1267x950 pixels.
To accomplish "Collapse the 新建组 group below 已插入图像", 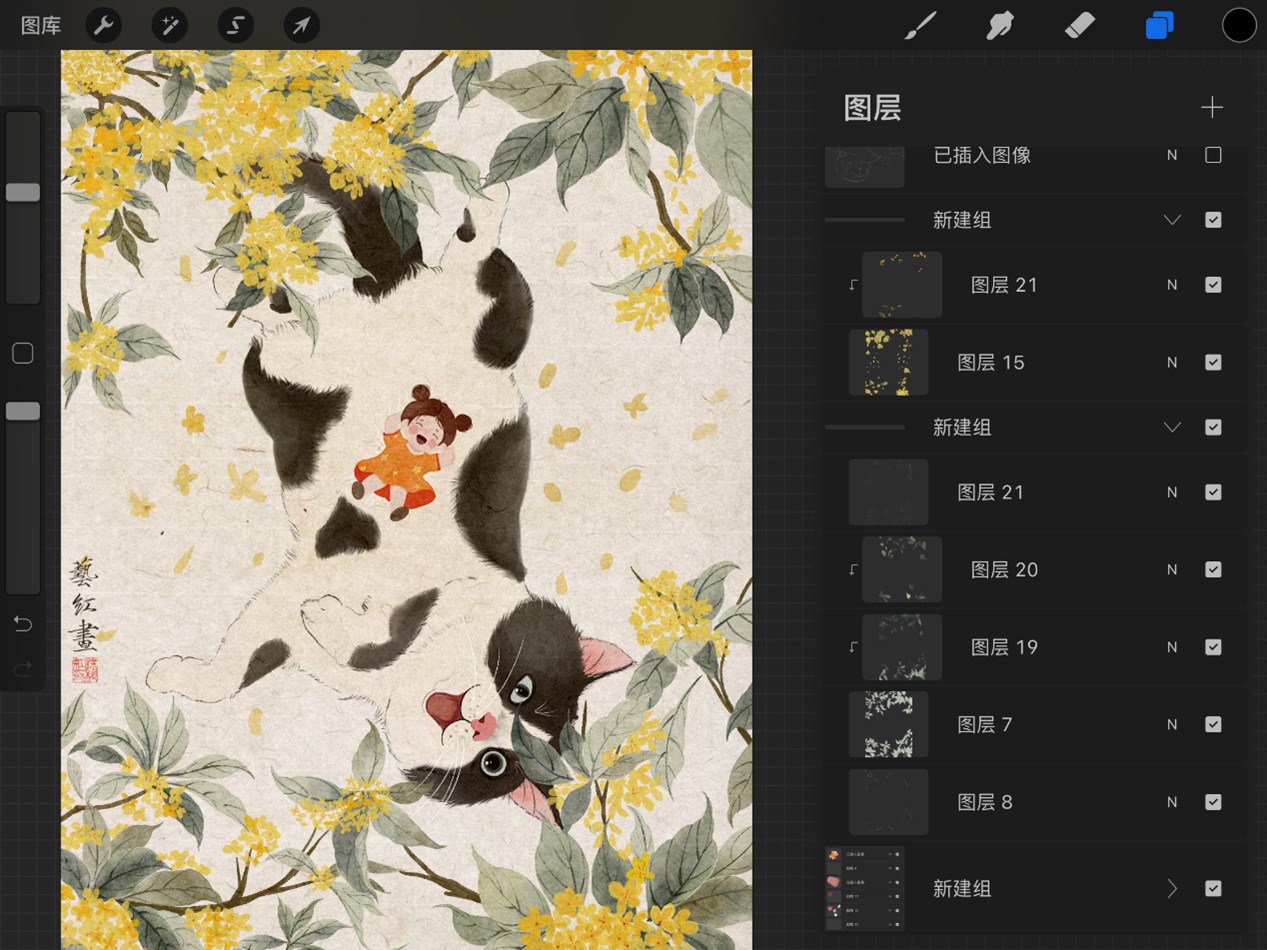I will pyautogui.click(x=1172, y=220).
